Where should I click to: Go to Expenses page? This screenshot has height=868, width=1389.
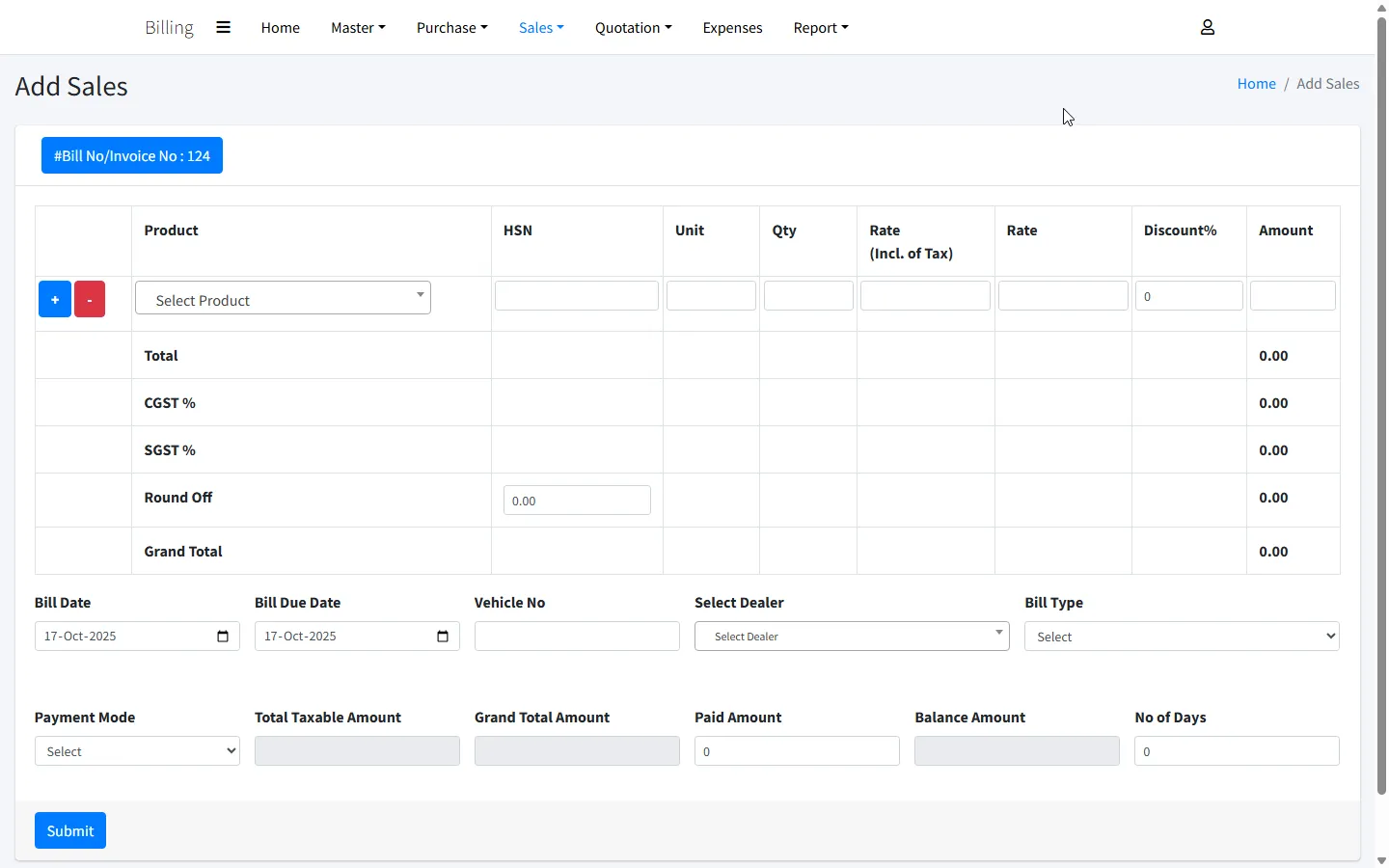tap(732, 28)
